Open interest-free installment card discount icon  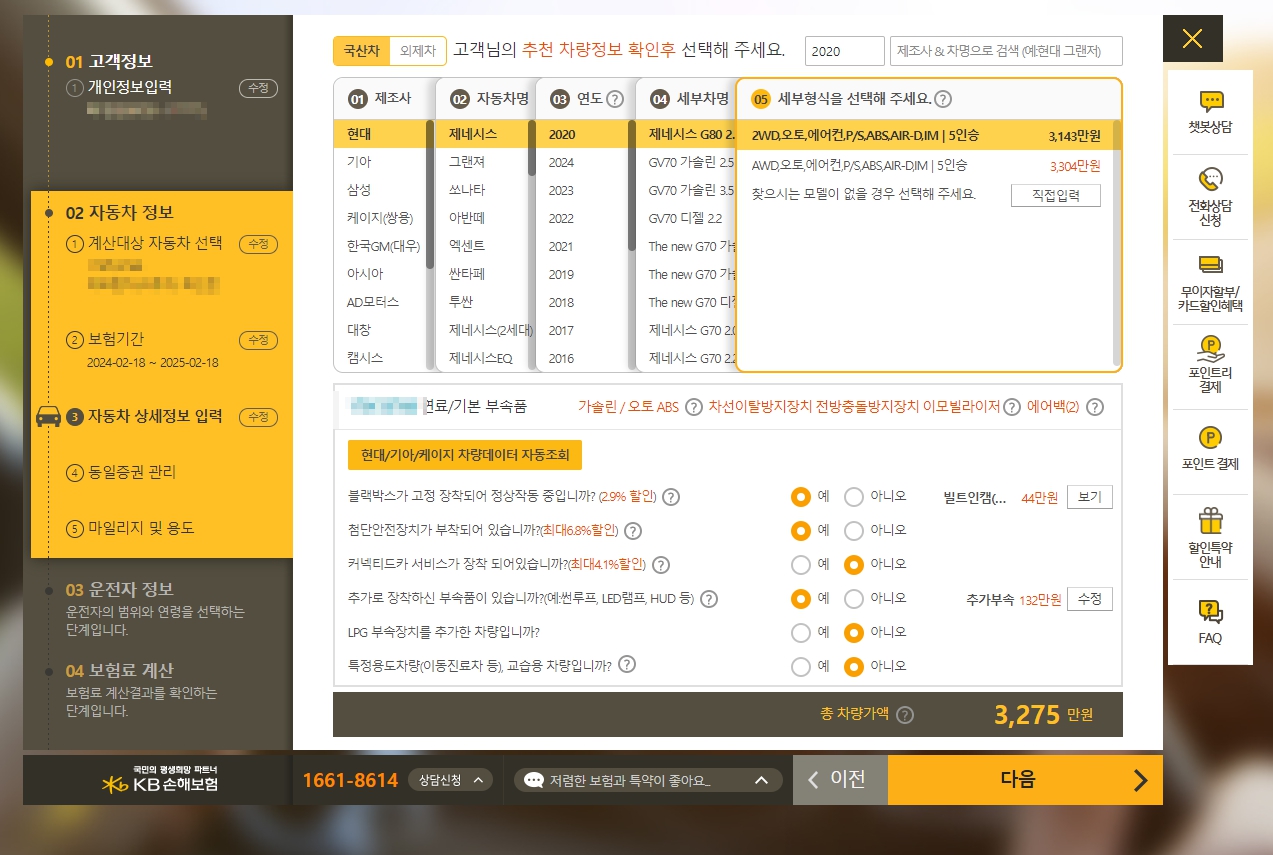(1211, 265)
